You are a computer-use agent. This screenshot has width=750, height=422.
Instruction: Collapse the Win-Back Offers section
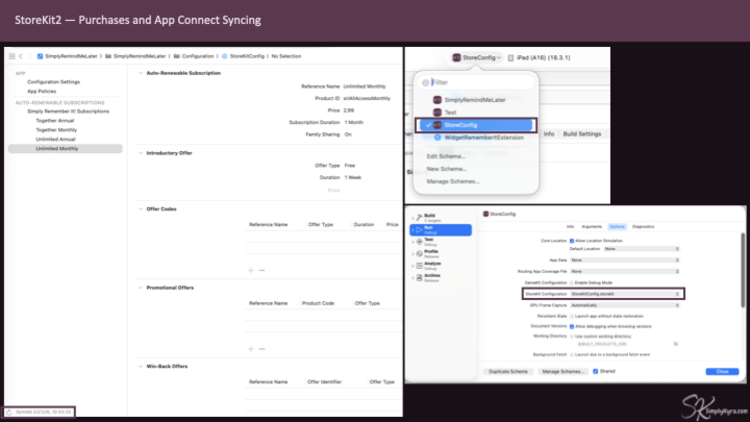141,366
